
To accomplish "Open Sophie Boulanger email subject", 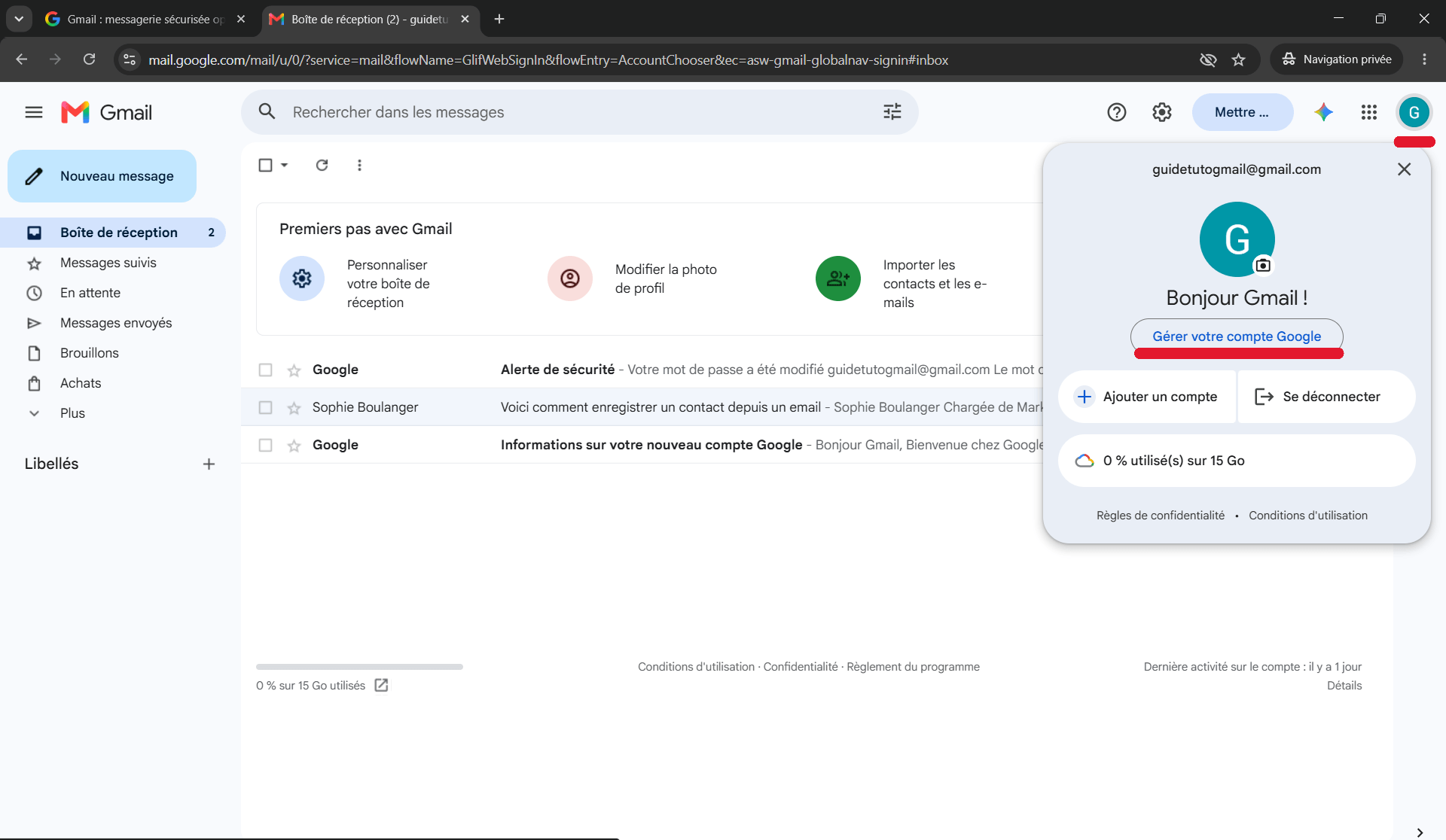I will point(660,407).
